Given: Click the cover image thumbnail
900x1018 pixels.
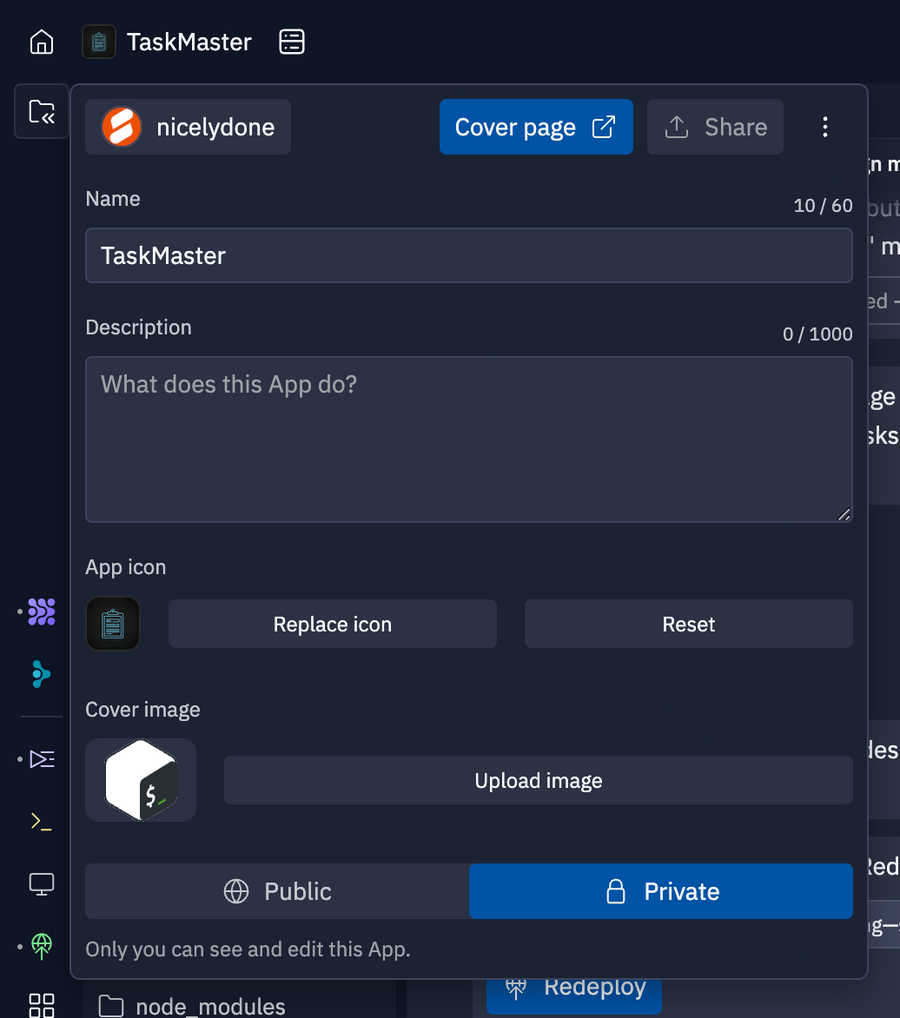Looking at the screenshot, I should pos(141,780).
